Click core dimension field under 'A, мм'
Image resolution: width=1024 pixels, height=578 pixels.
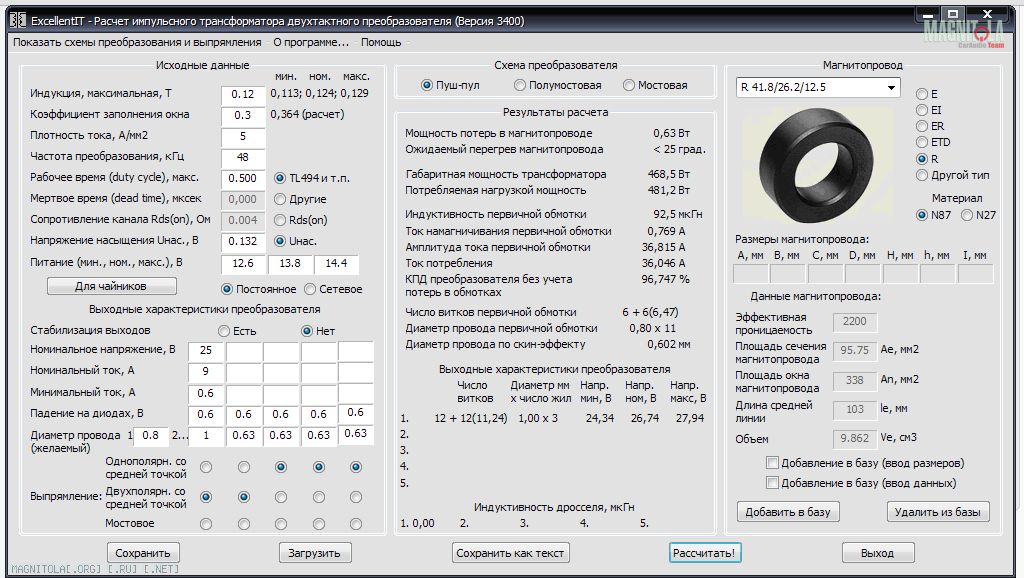coord(751,274)
